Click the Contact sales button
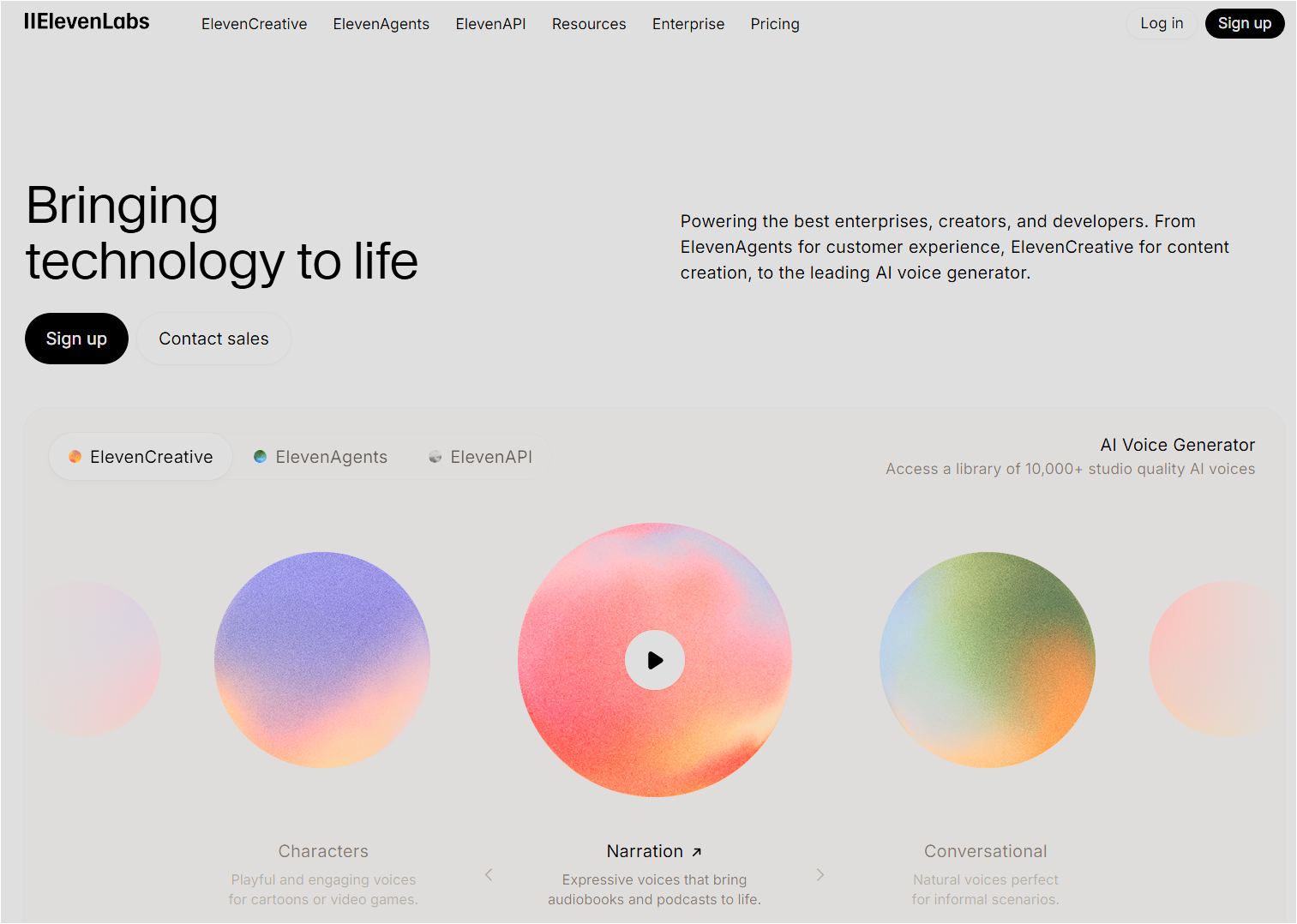Screen dimensions: 1297x924 [213, 339]
